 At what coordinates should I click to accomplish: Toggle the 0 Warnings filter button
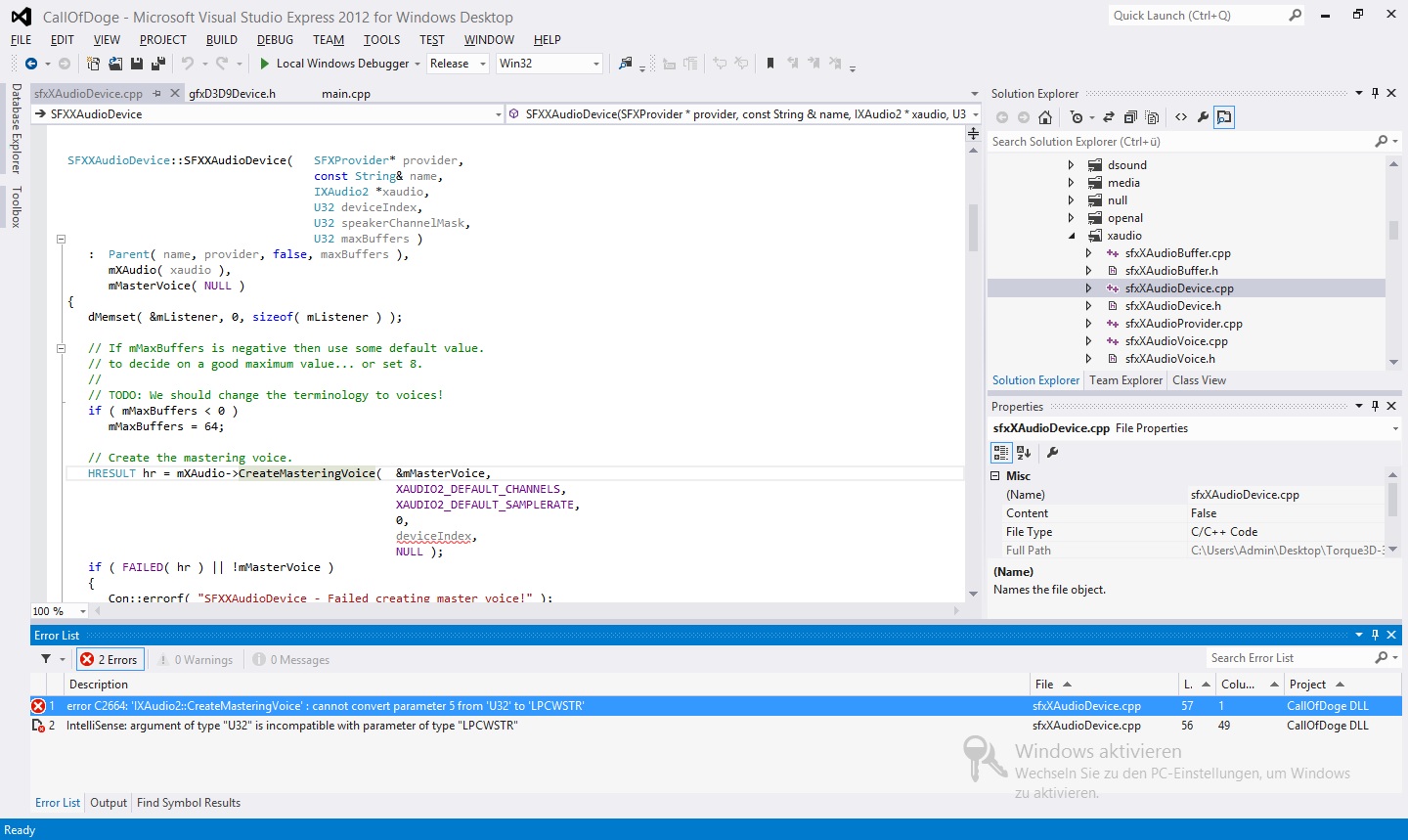point(196,660)
